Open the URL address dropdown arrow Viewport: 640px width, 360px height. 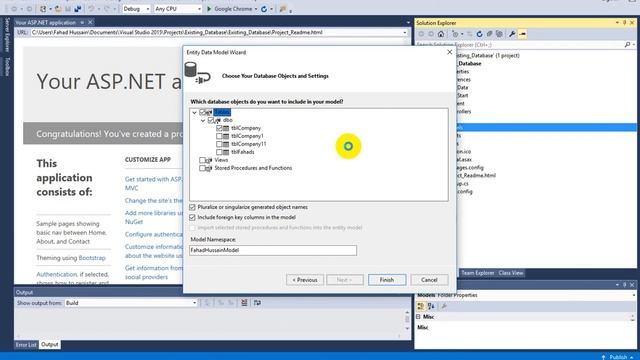coord(404,32)
